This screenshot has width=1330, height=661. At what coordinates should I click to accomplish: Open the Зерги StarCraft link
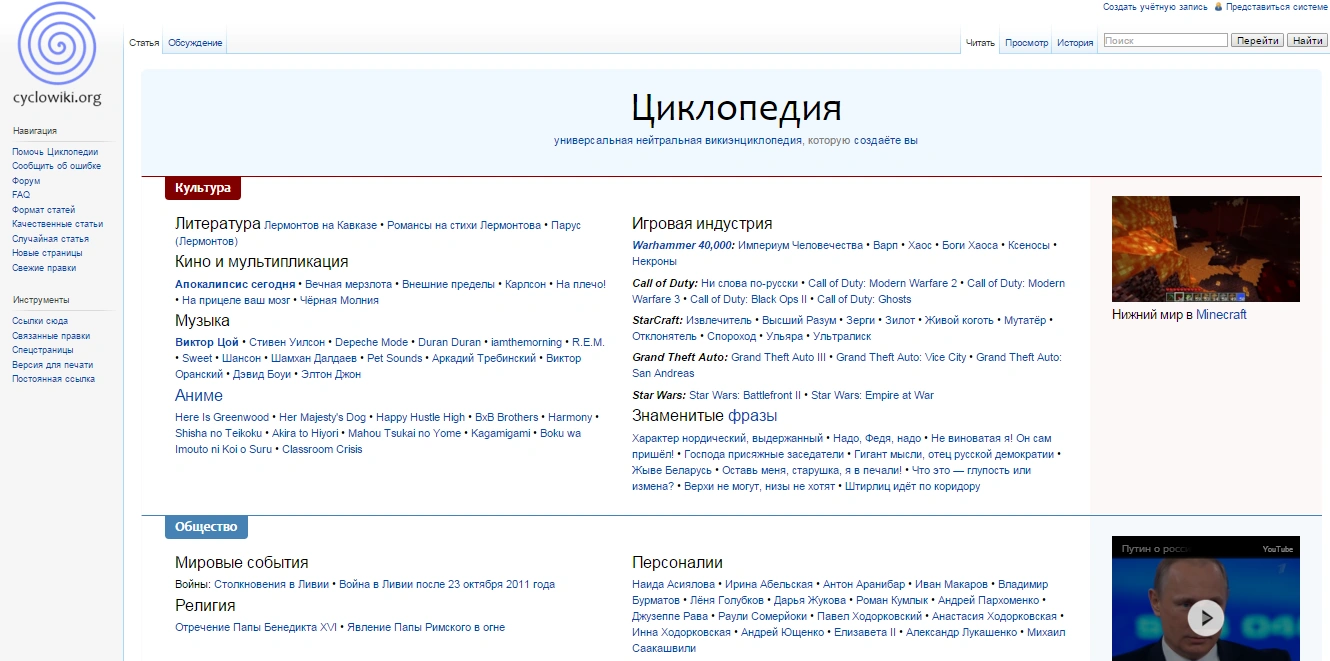(860, 321)
